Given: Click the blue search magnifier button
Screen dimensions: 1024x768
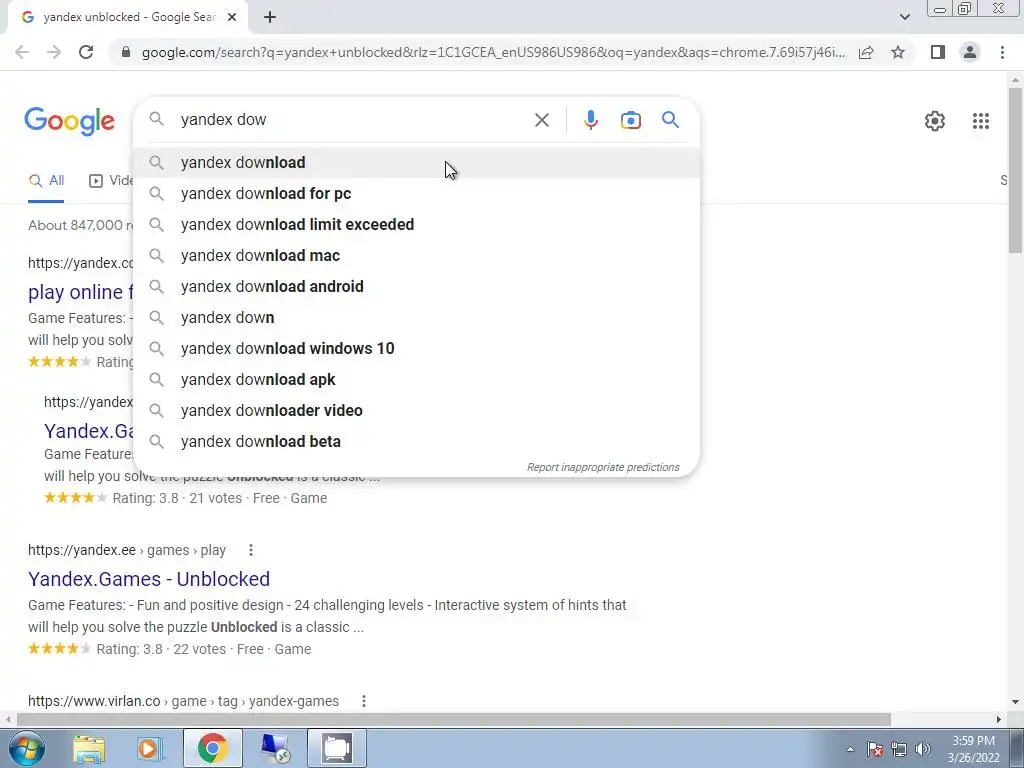Looking at the screenshot, I should coord(670,120).
